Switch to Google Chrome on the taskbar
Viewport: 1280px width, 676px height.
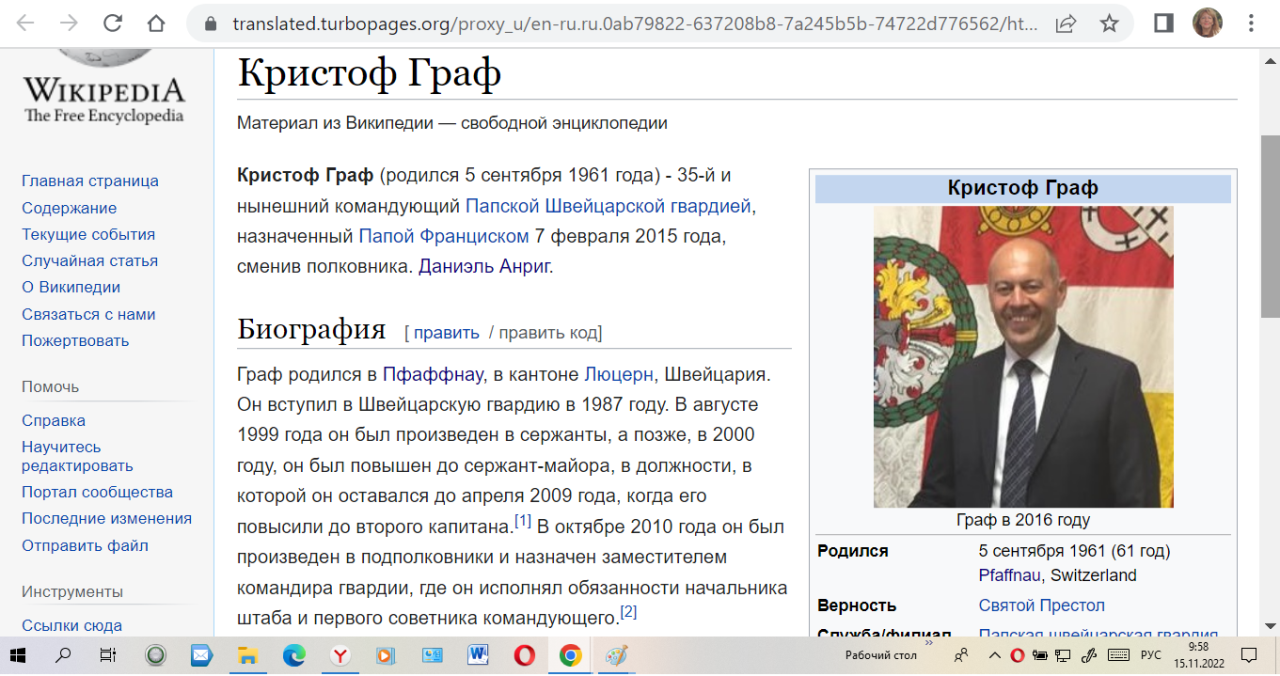pyautogui.click(x=570, y=656)
